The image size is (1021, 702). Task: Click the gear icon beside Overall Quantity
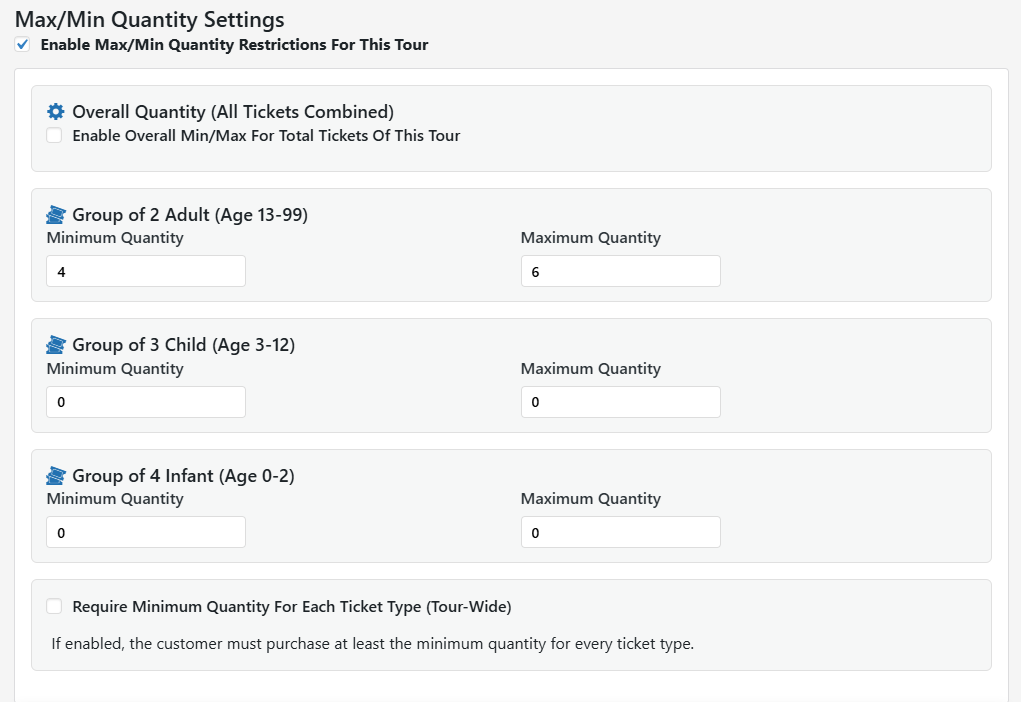click(x=56, y=112)
